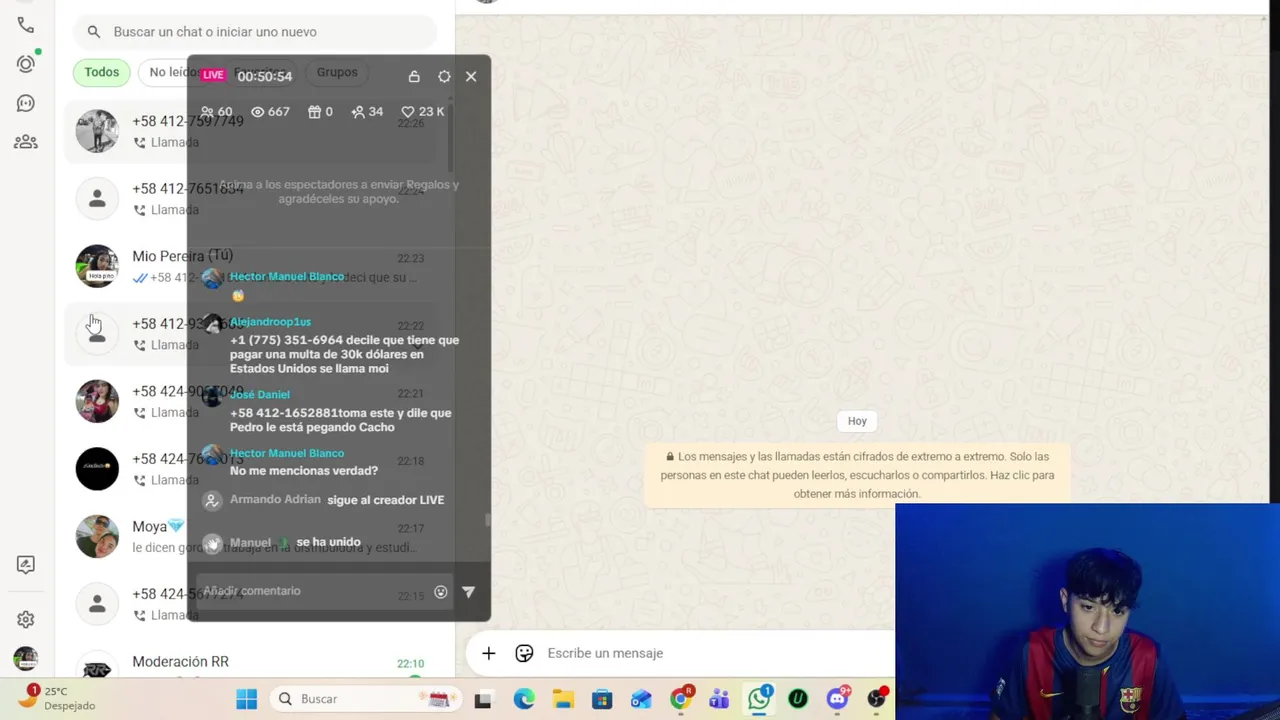Click username Alejandroop1us in live chat
Image resolution: width=1280 pixels, height=720 pixels.
tap(270, 322)
